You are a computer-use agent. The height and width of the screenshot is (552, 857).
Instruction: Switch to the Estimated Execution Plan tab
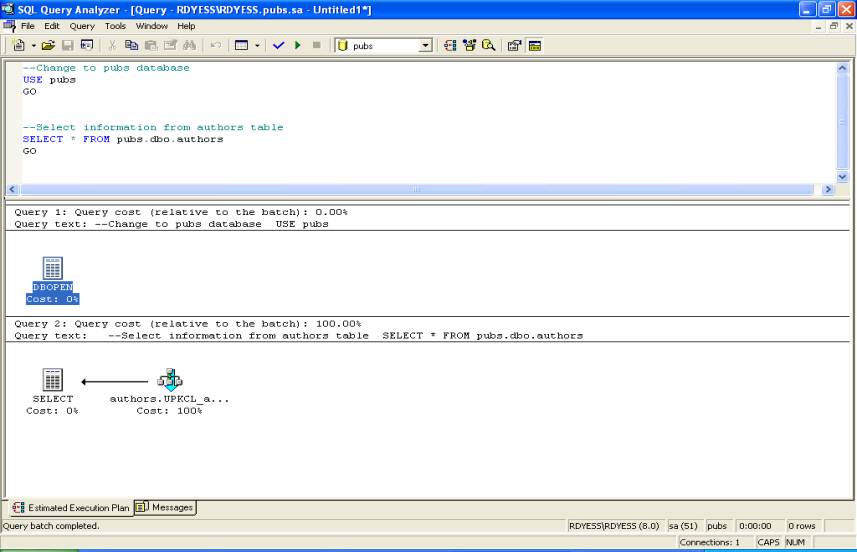[x=71, y=508]
